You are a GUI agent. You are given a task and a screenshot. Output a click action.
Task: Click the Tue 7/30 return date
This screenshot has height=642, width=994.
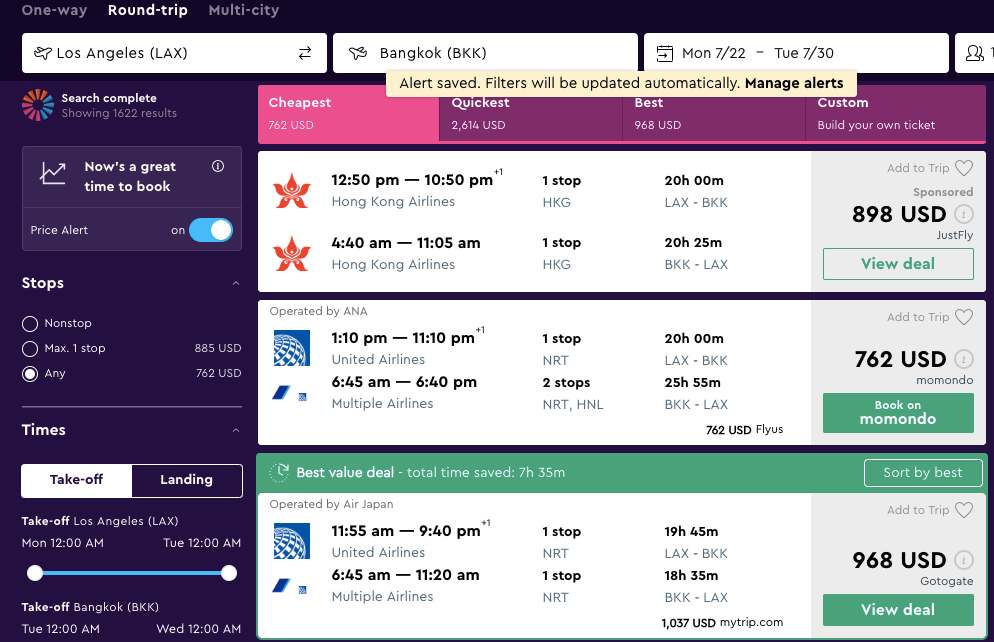pos(804,53)
